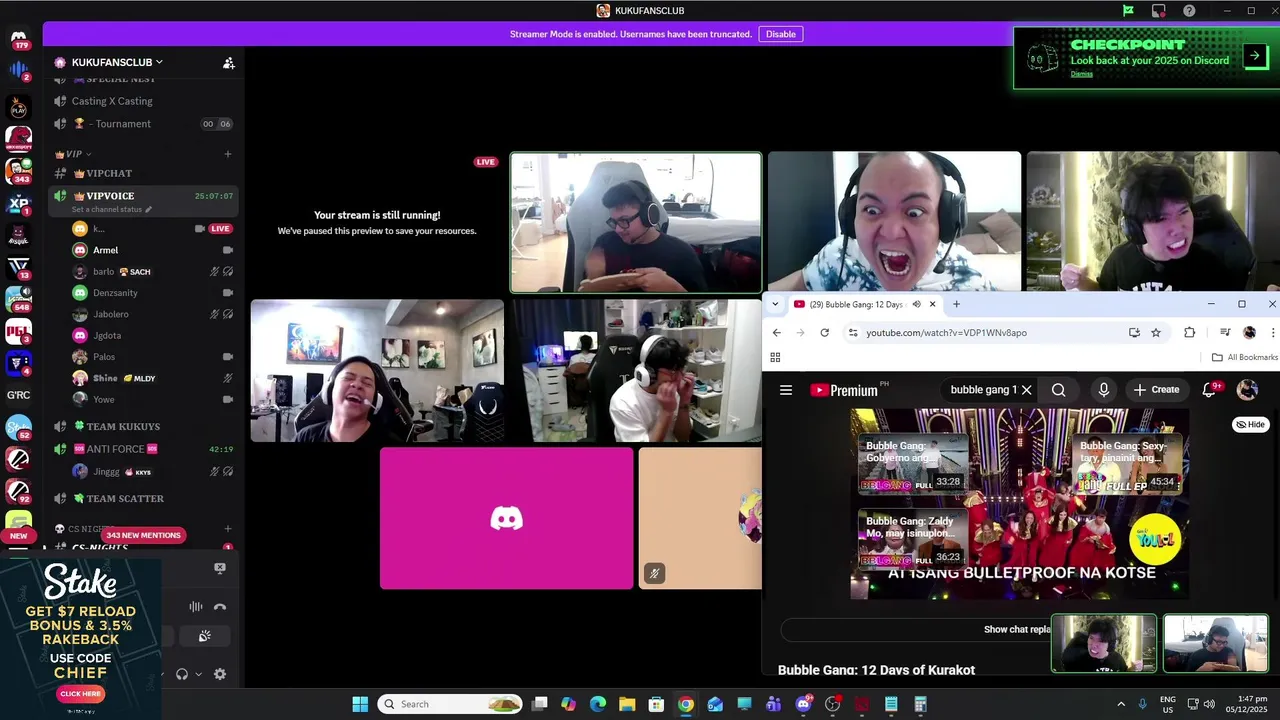Viewport: 1280px width, 720px height.
Task: Expand Chrome tab search dropdown
Action: [775, 304]
